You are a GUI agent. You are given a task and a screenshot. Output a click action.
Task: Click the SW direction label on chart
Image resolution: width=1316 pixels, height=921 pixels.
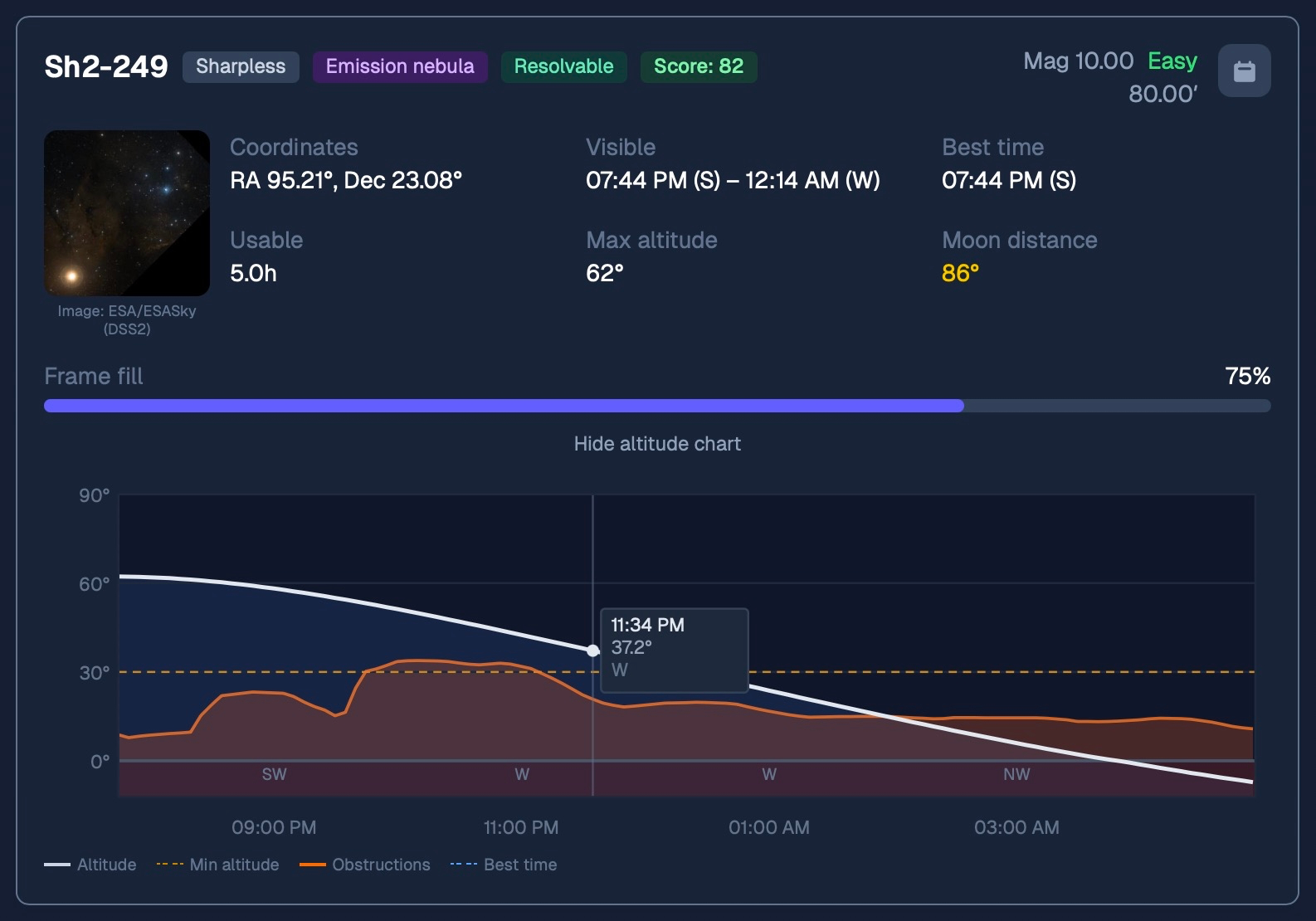274,774
